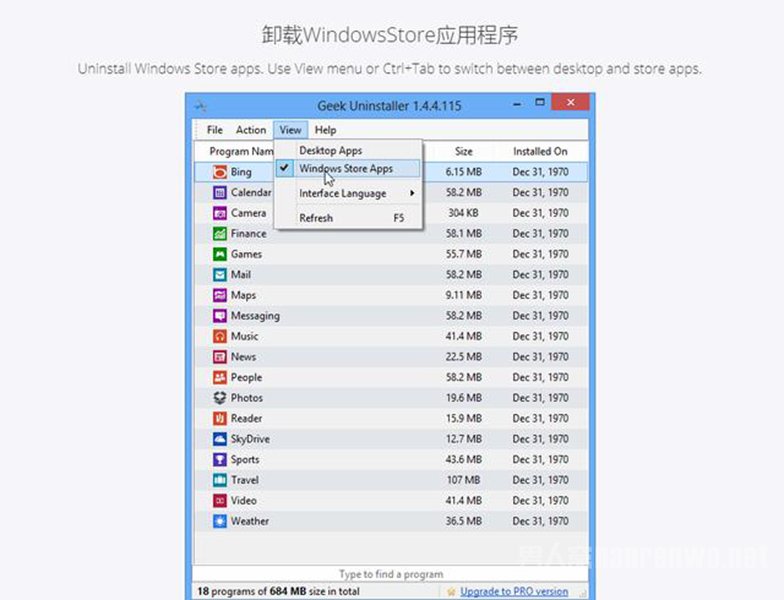Expand the Interface Language submenu
The width and height of the screenshot is (784, 600).
(x=348, y=194)
